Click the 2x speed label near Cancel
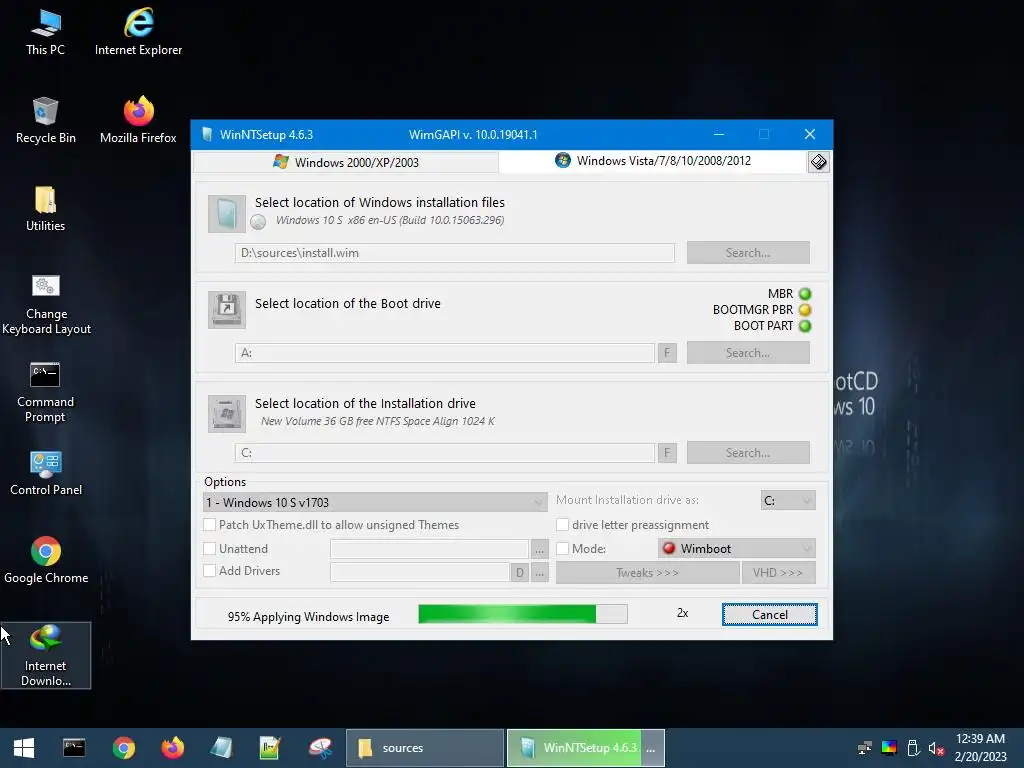 [682, 613]
